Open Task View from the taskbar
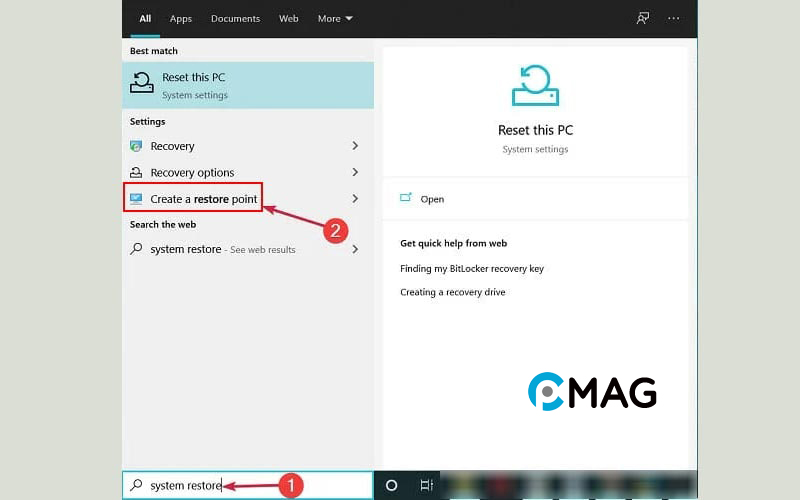 (426, 485)
